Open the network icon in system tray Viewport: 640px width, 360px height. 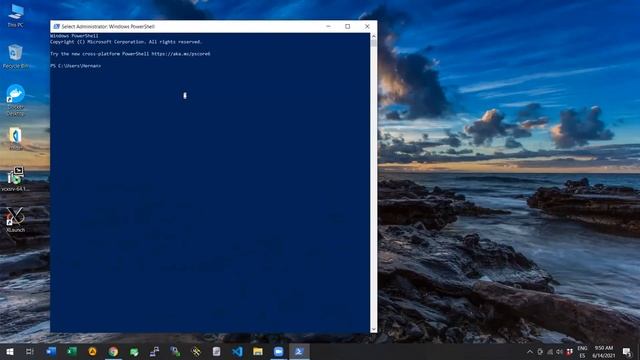click(550, 351)
